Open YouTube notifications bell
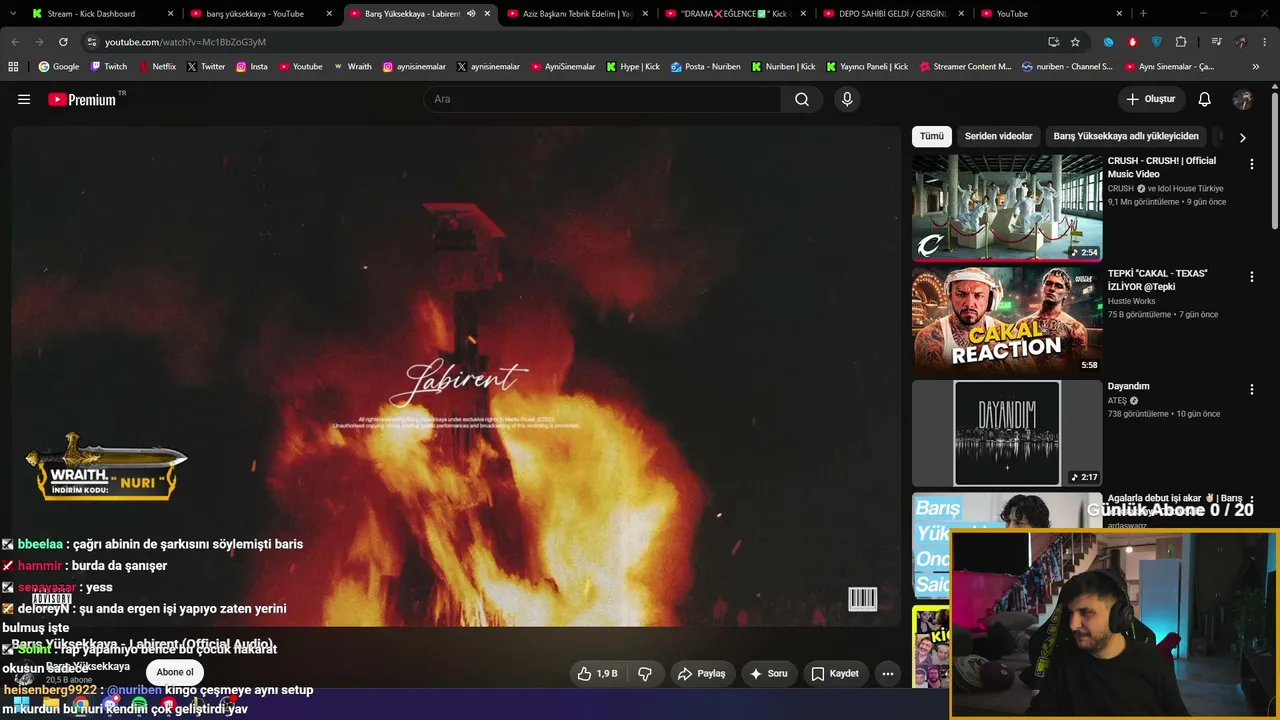1280x720 pixels. pyautogui.click(x=1205, y=99)
